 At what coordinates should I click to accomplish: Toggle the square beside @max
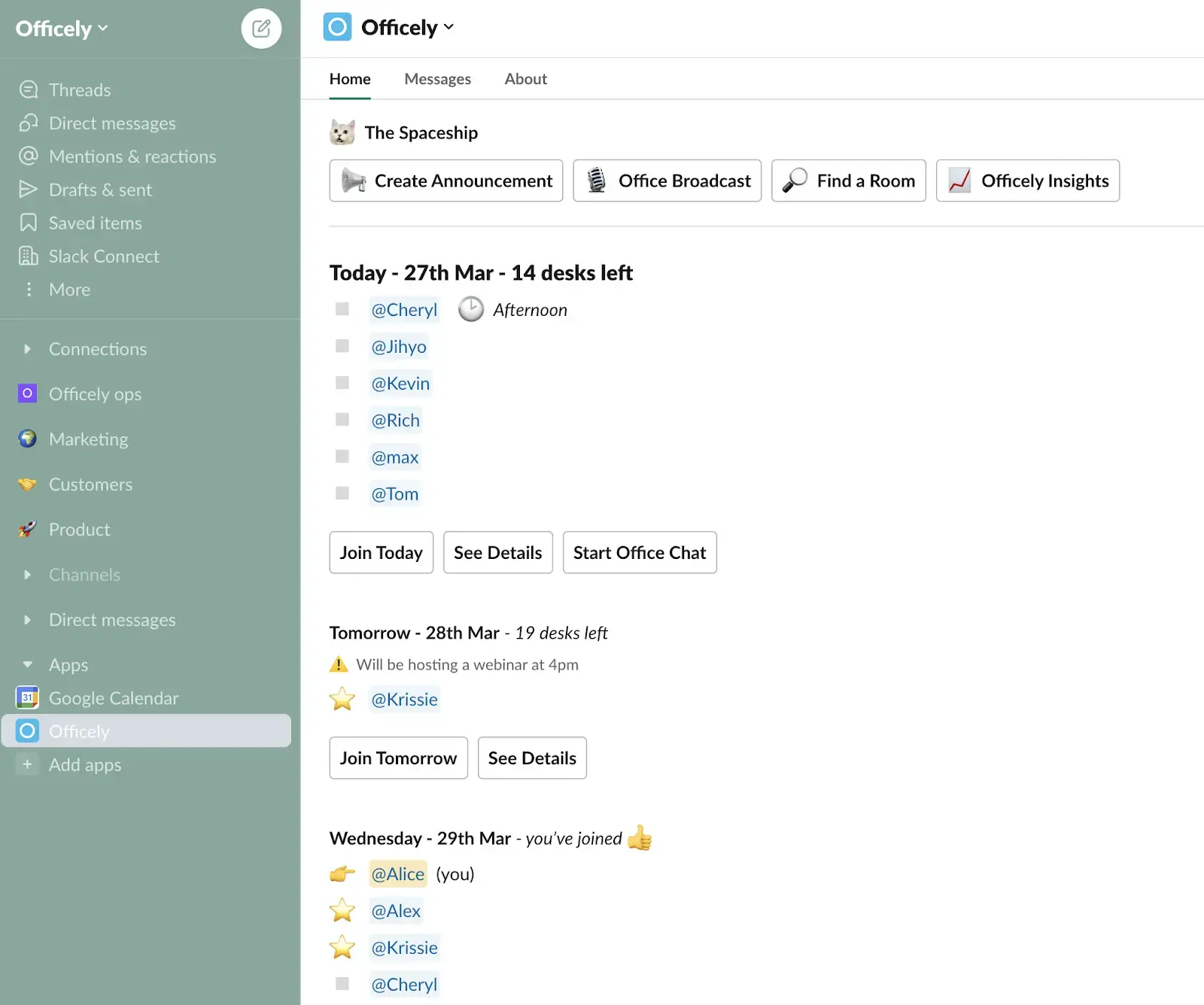tap(342, 457)
